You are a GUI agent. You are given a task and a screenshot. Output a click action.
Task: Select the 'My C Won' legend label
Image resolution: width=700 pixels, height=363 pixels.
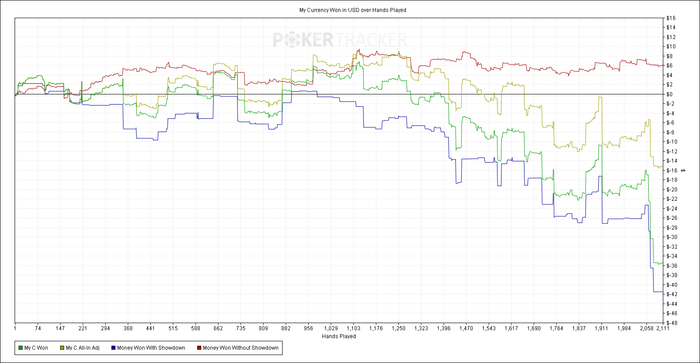[x=36, y=348]
